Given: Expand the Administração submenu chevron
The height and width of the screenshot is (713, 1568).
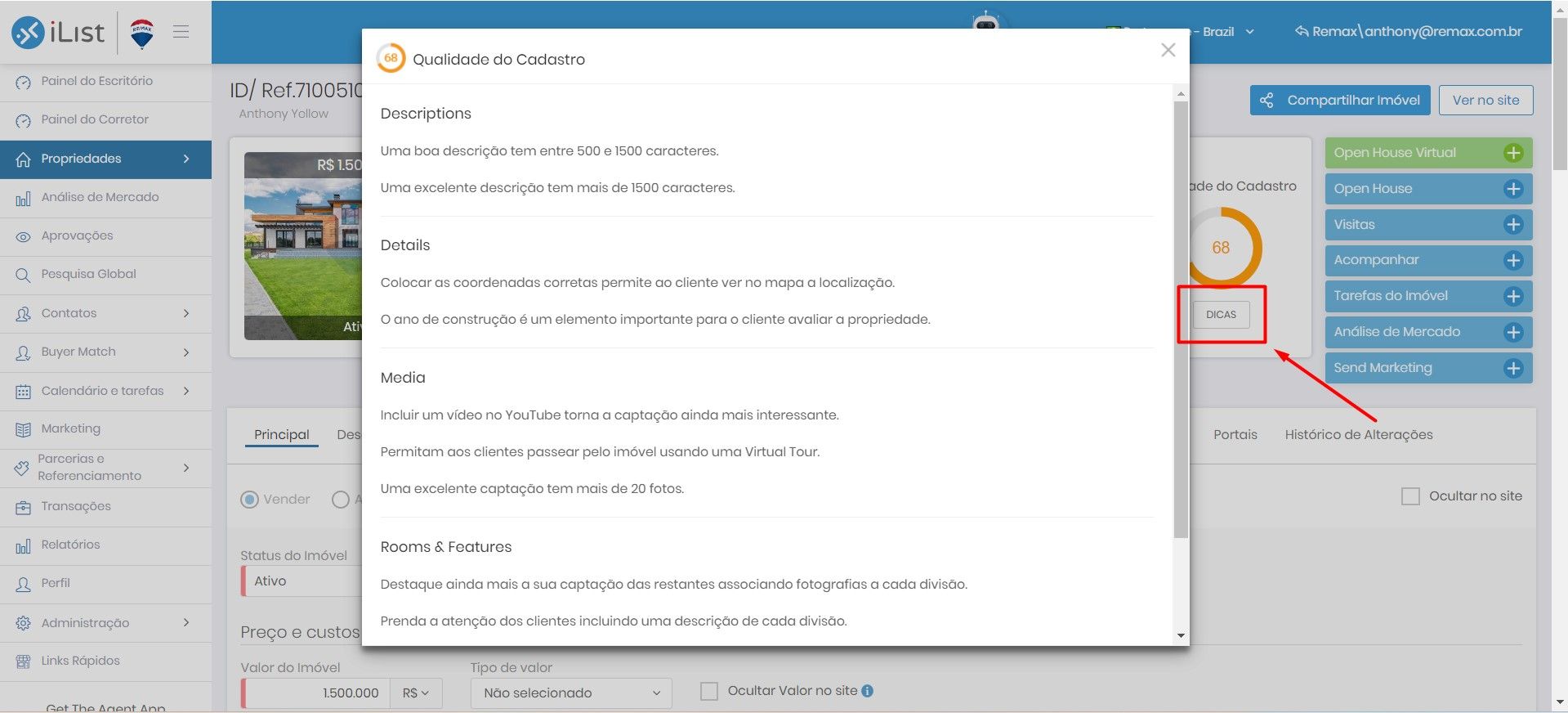Looking at the screenshot, I should pos(186,623).
